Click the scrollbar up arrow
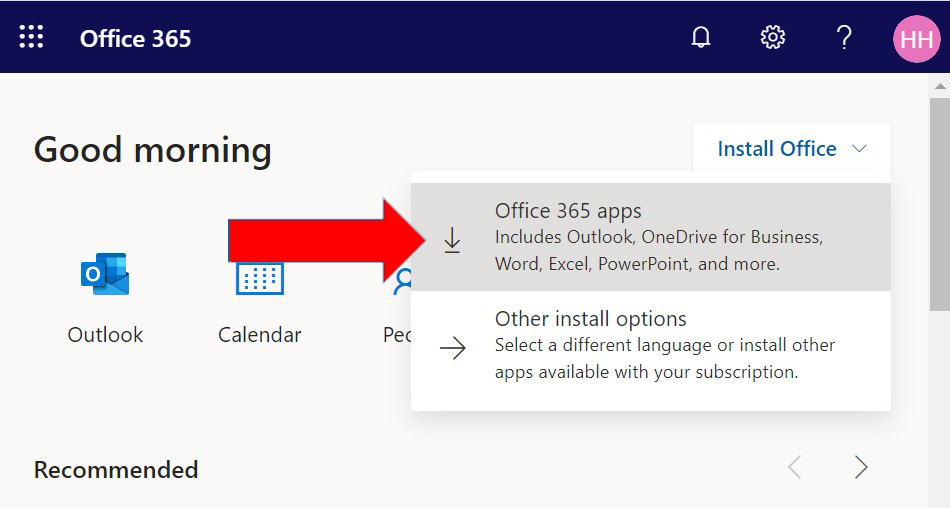950x508 pixels. click(940, 87)
